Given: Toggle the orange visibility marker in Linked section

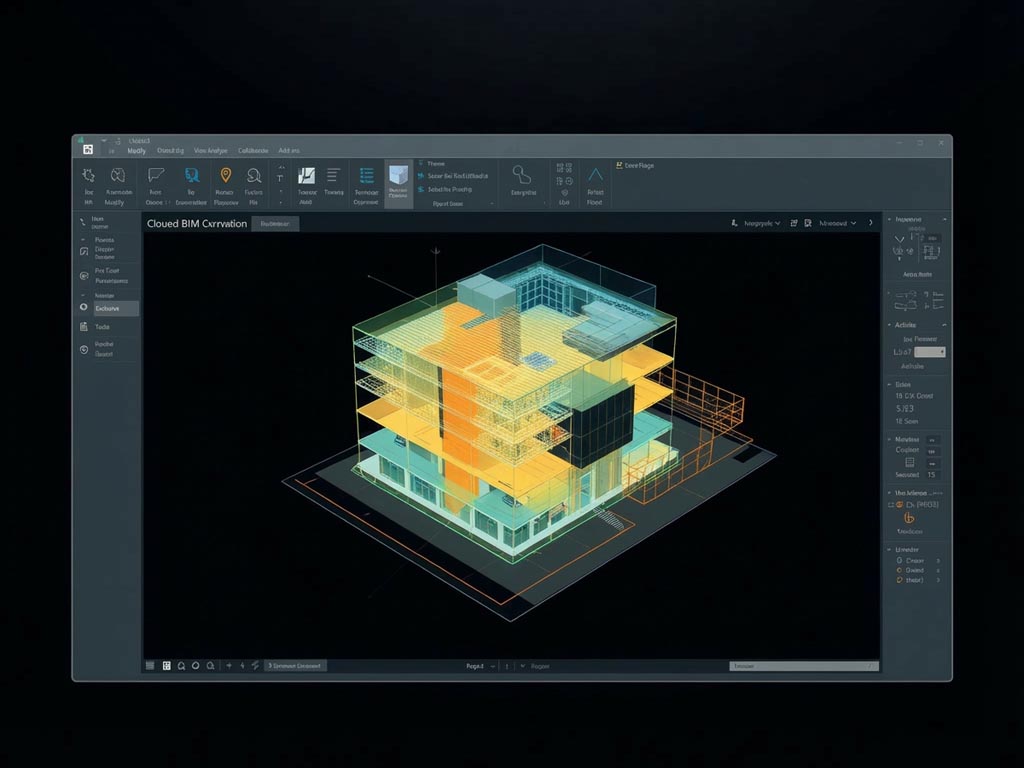Looking at the screenshot, I should 899,573.
